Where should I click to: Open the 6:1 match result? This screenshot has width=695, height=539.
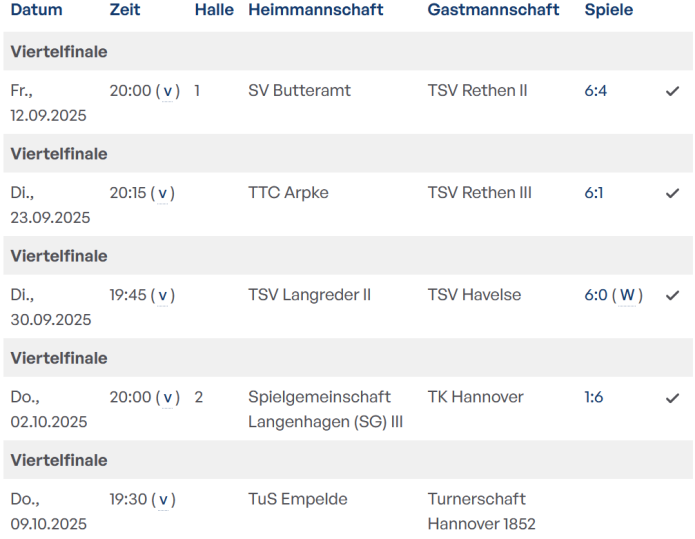point(594,193)
